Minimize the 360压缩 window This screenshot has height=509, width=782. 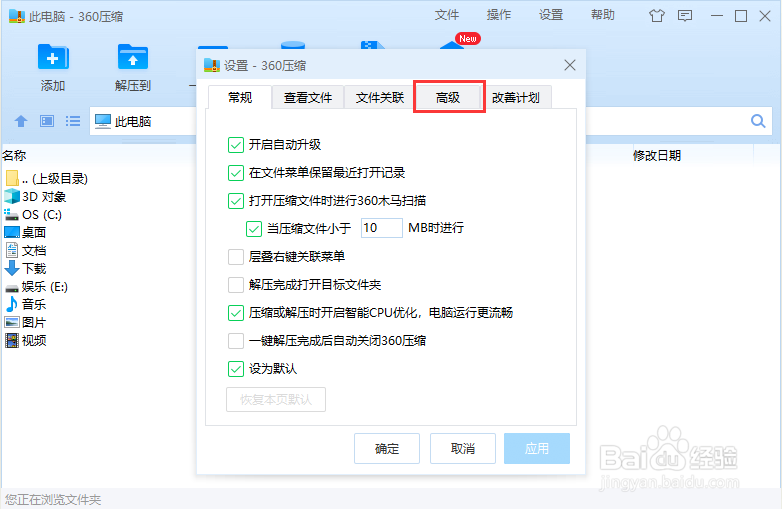tap(717, 16)
